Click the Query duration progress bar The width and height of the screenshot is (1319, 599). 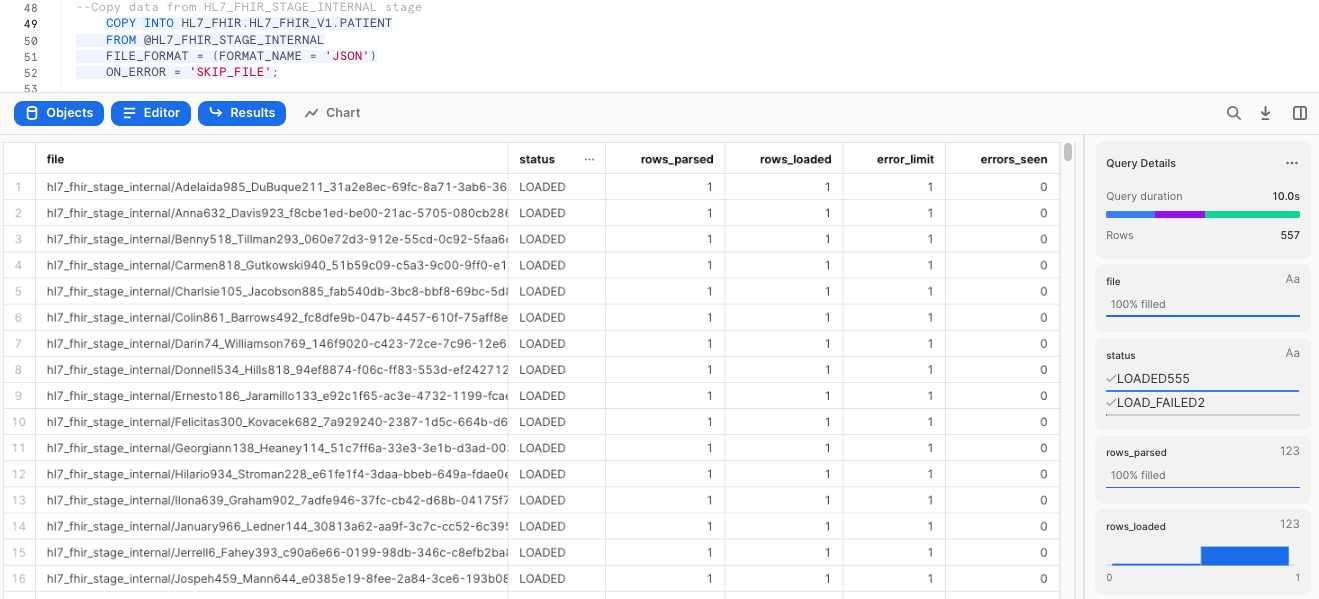(x=1202, y=214)
